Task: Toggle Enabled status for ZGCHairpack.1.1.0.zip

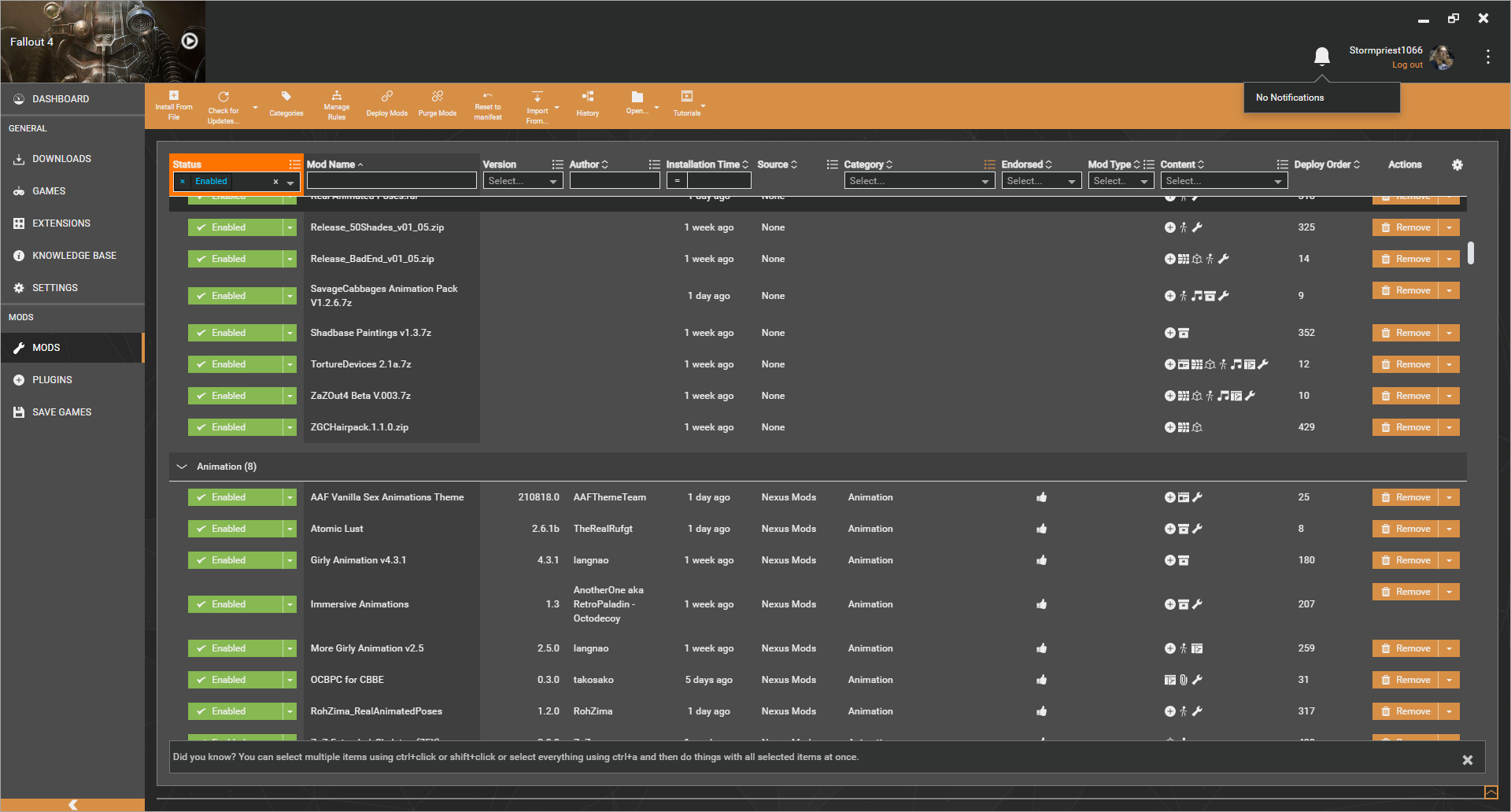Action: [x=235, y=427]
